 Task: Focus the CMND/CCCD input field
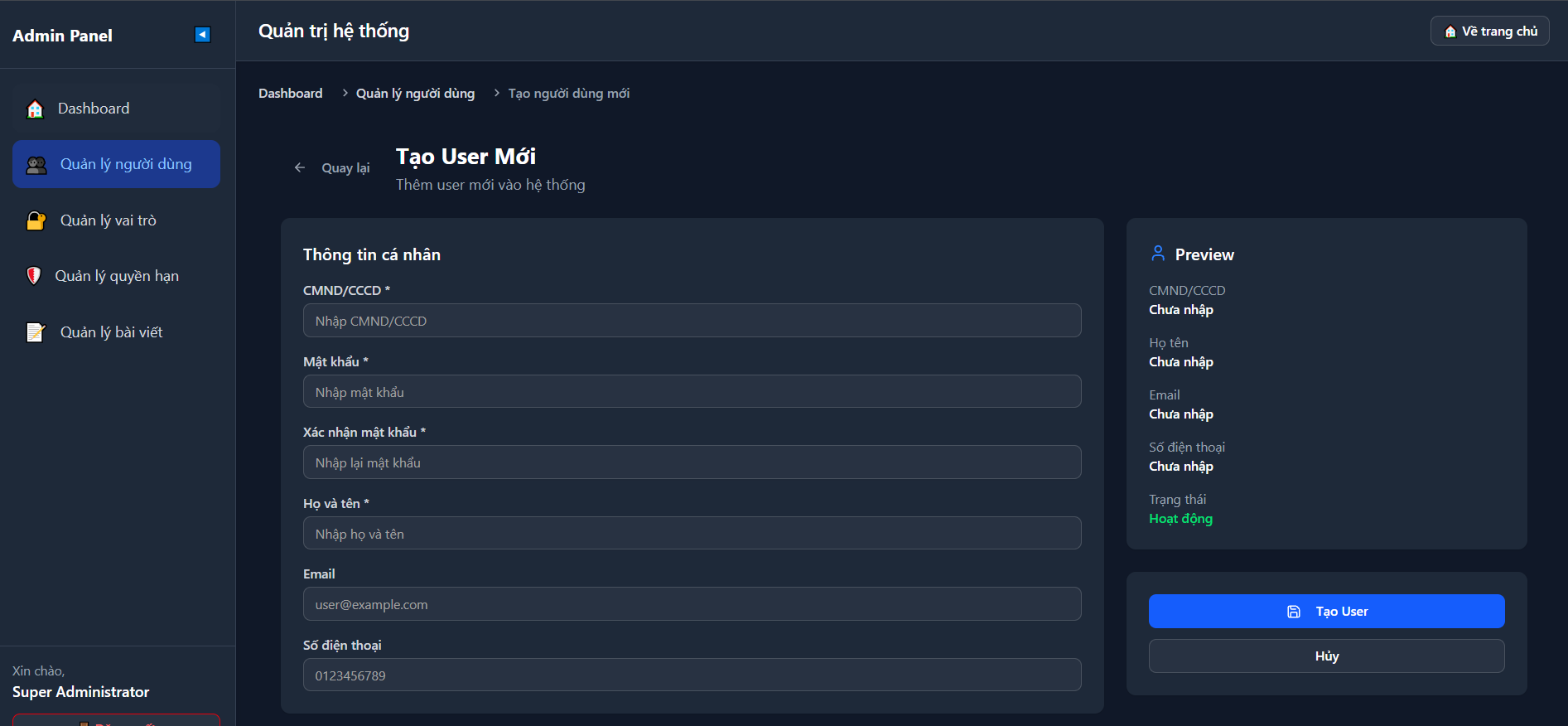pos(692,321)
